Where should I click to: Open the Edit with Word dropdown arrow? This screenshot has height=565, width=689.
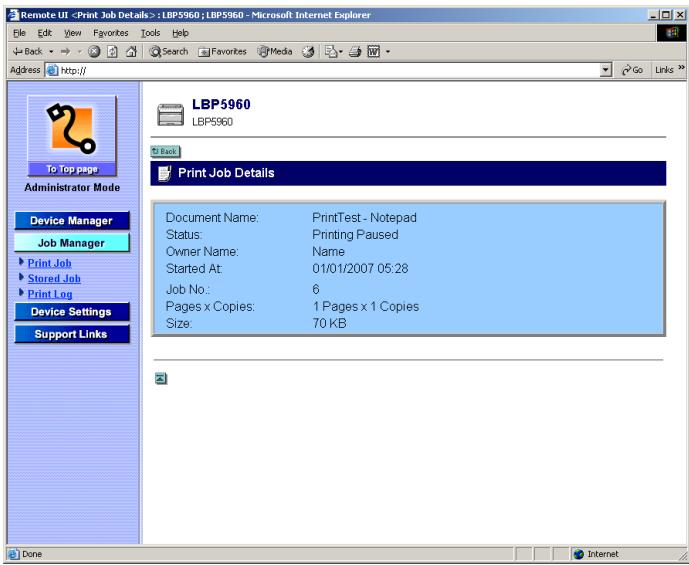point(388,52)
